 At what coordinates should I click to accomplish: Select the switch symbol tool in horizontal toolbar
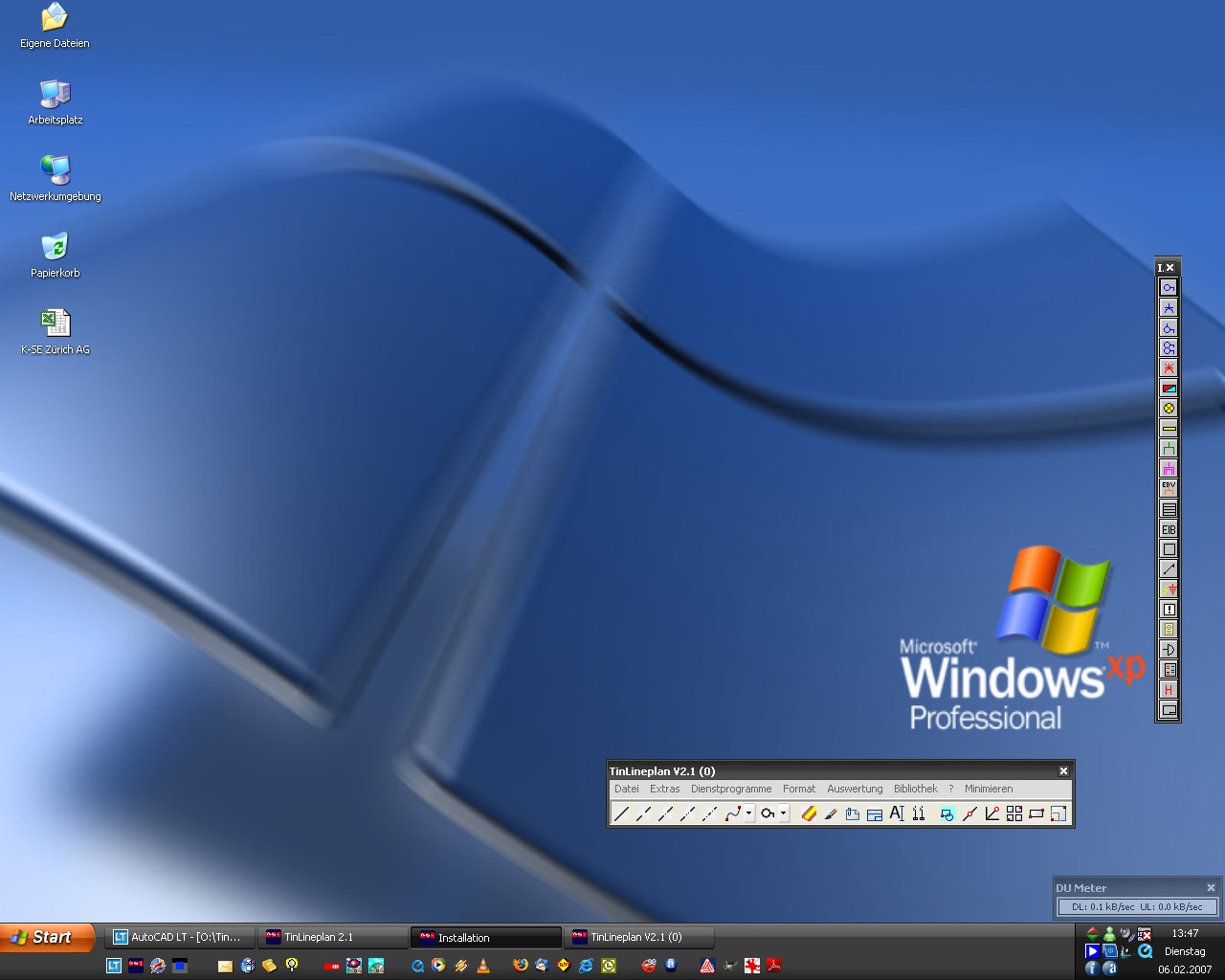[768, 813]
